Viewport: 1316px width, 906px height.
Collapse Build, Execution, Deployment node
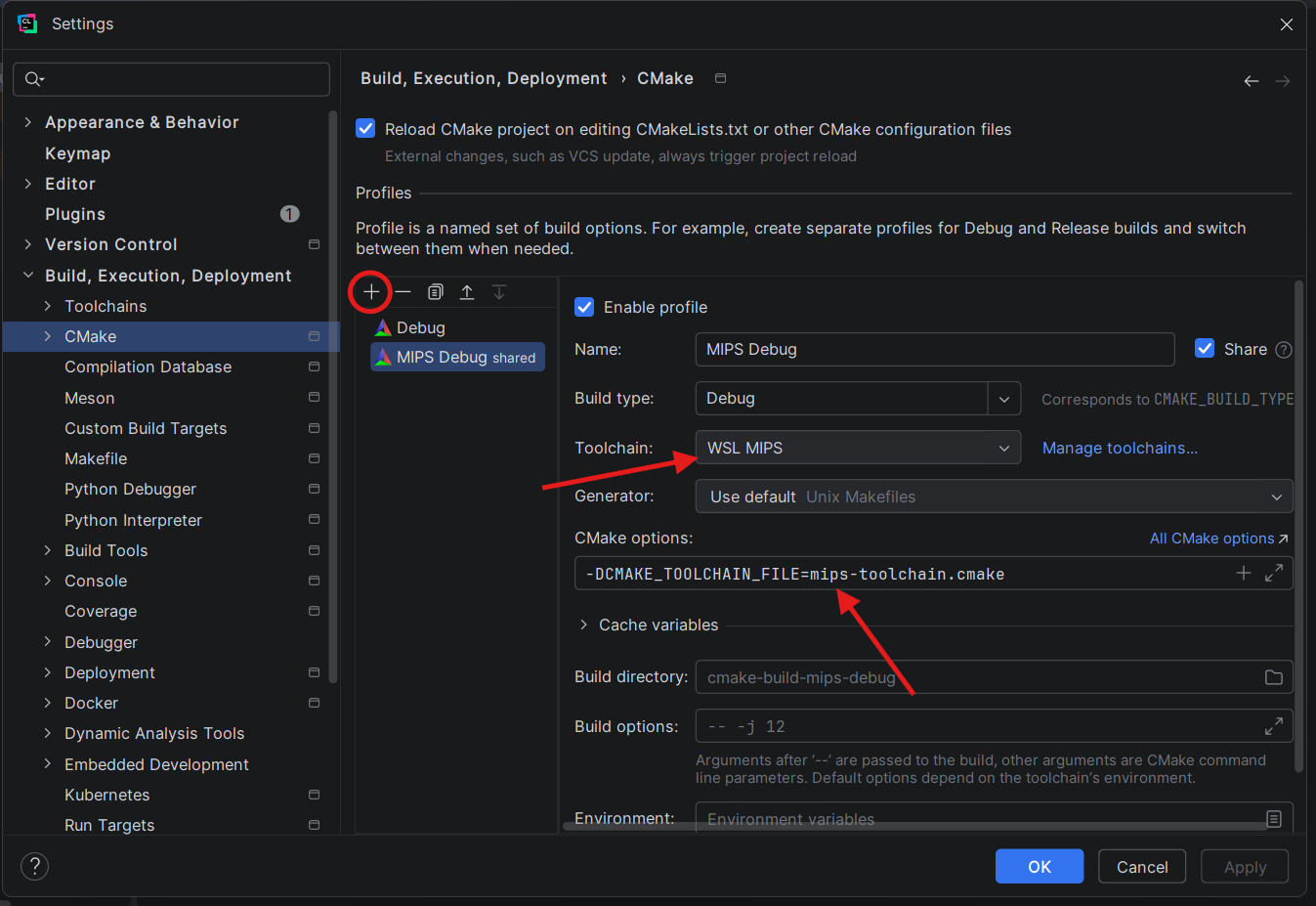(27, 276)
